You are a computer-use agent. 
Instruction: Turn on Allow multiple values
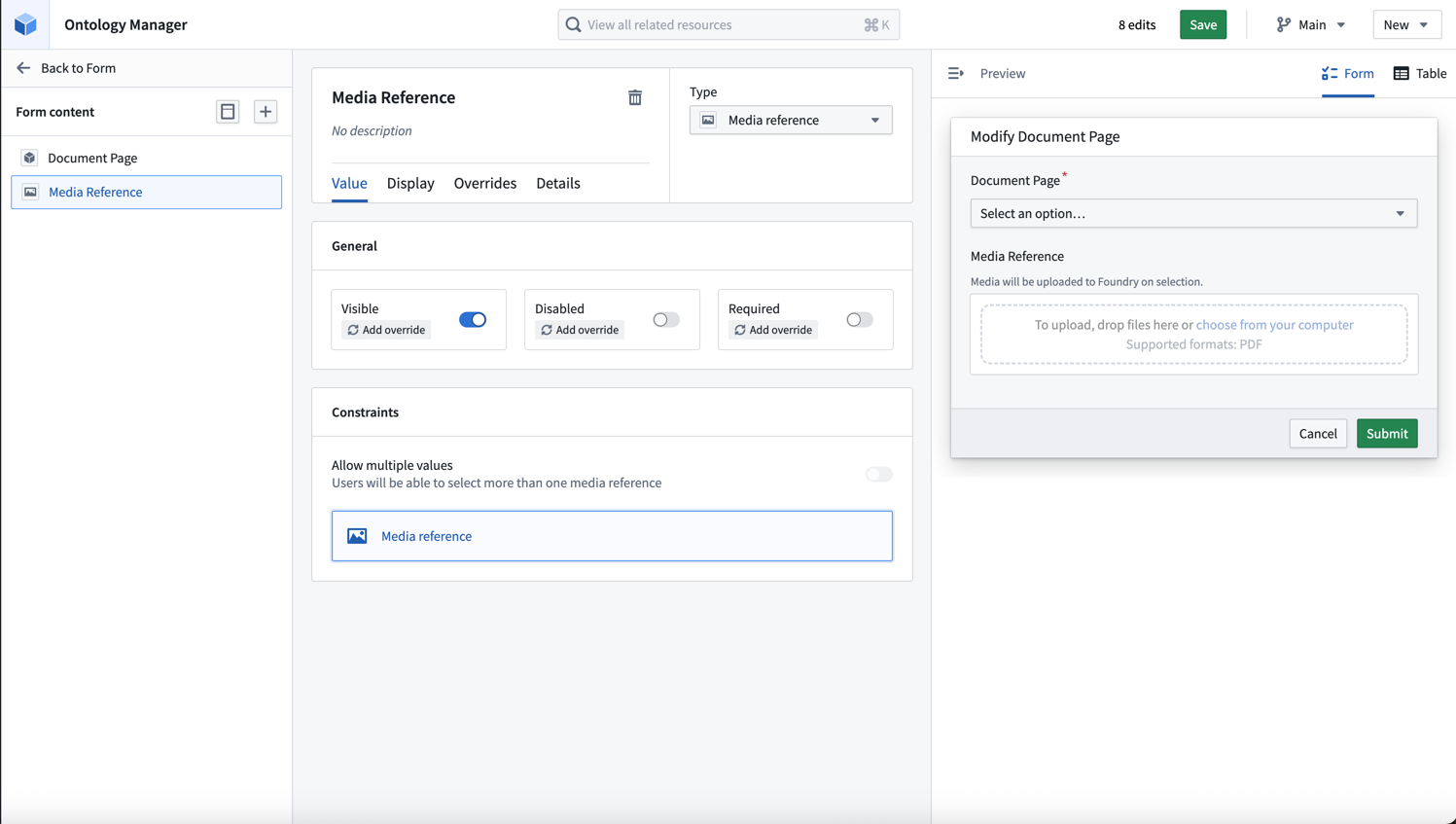click(878, 474)
